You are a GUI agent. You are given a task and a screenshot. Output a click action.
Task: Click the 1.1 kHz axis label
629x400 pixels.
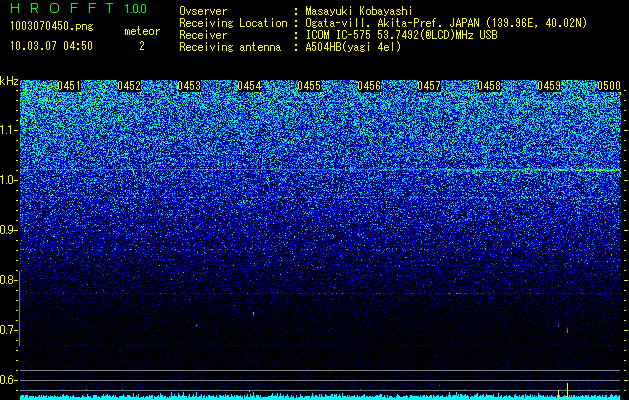[x=8, y=130]
